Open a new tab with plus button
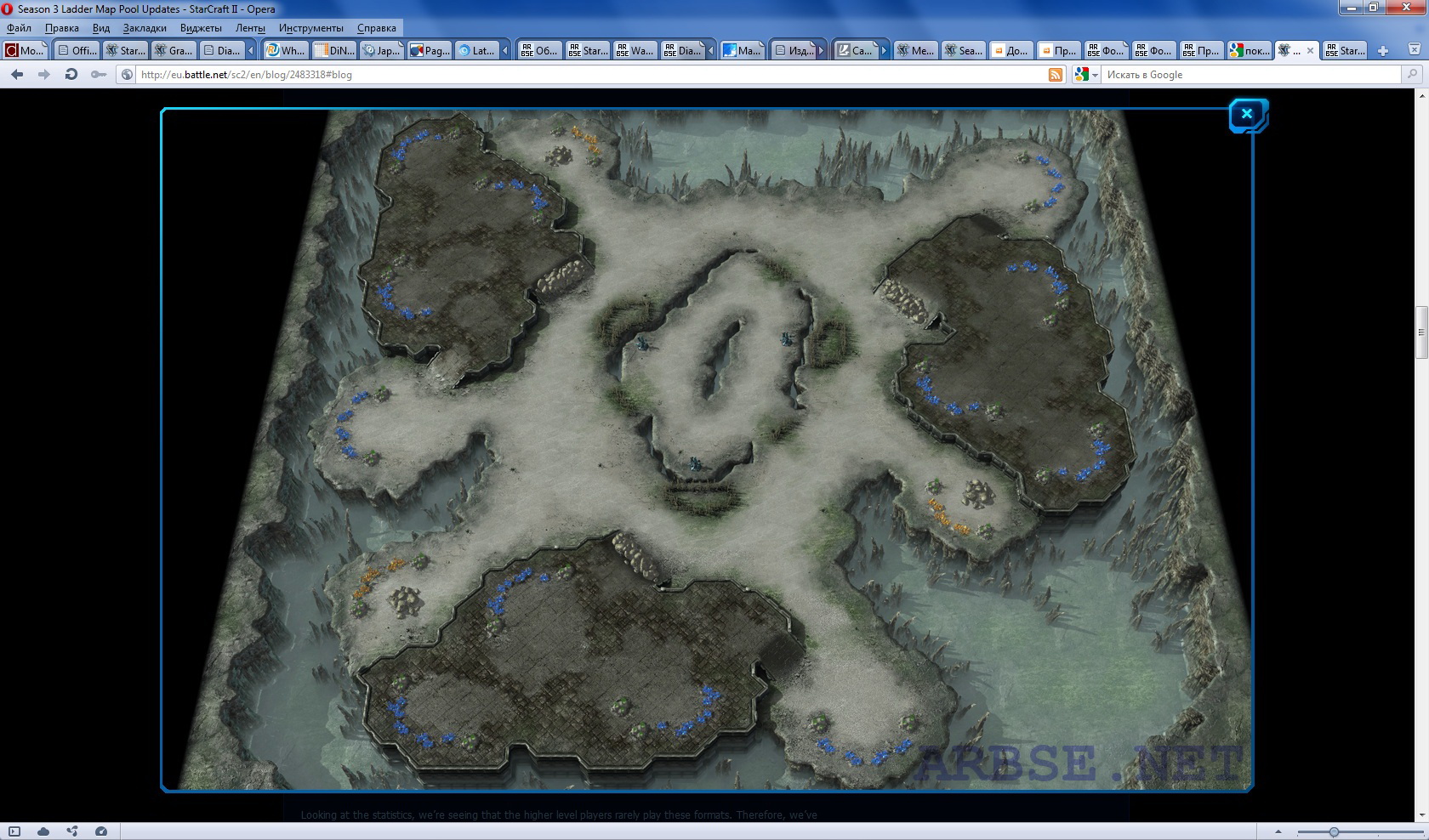 (1383, 51)
